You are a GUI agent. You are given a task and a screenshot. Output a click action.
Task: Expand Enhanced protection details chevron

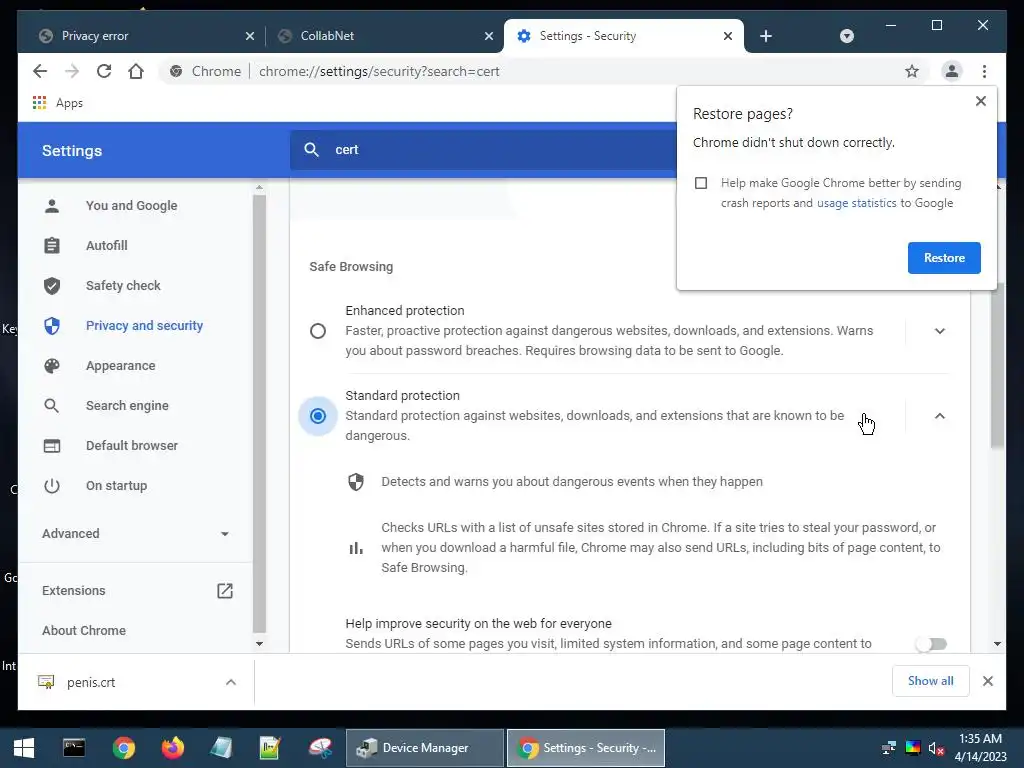pyautogui.click(x=940, y=331)
